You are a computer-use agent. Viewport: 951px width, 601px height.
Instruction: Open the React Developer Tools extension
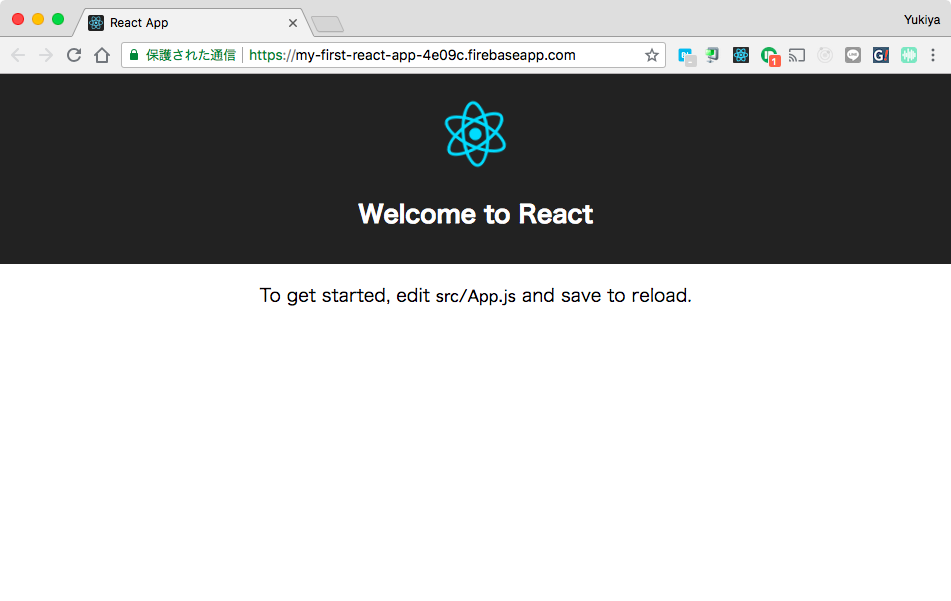tap(741, 55)
